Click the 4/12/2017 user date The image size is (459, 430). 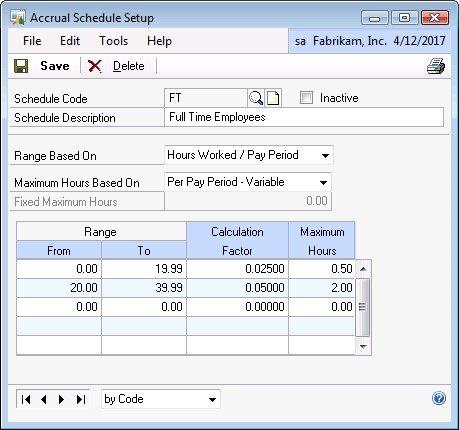419,41
